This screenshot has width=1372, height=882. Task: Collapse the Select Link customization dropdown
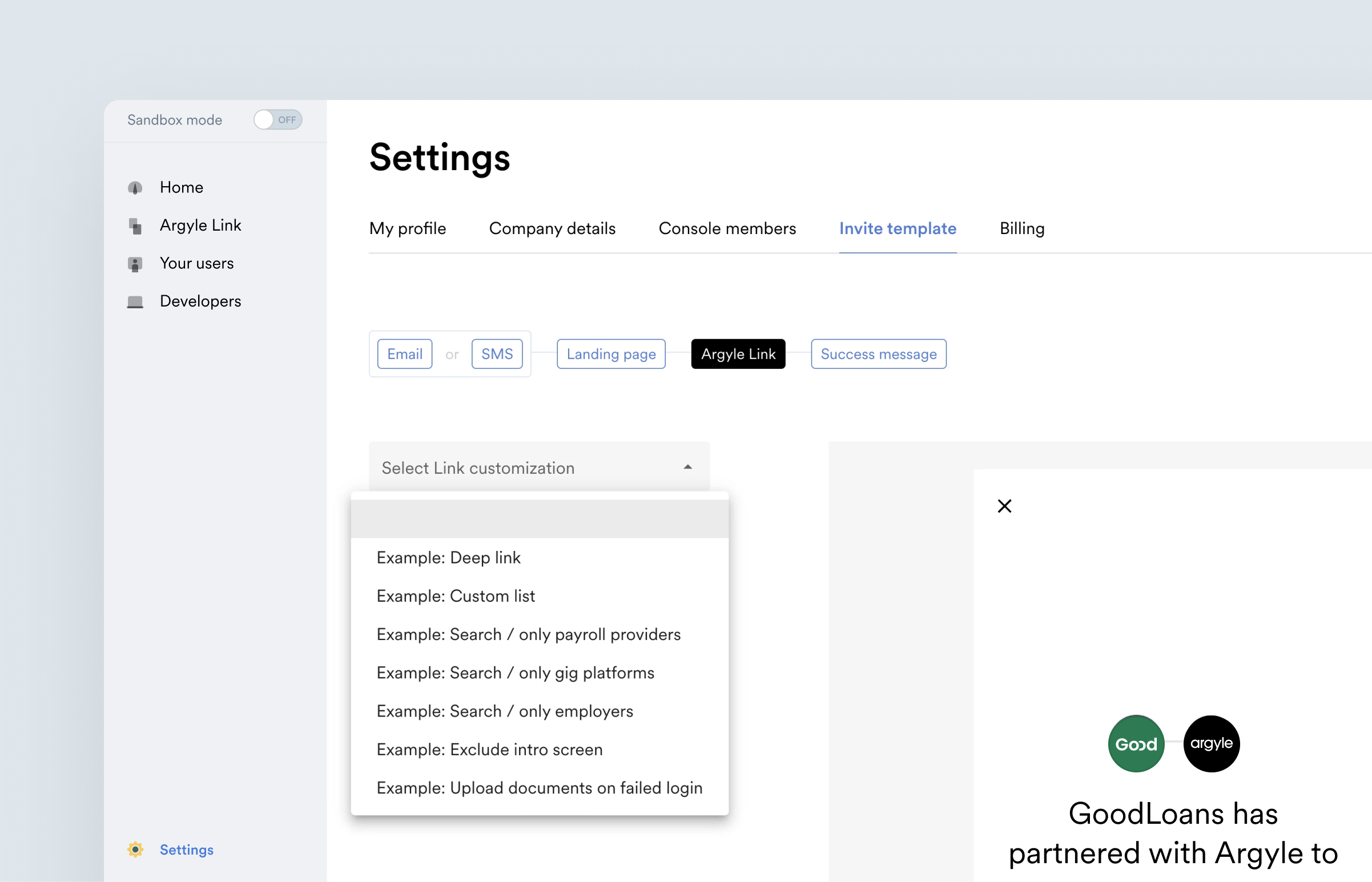(688, 468)
